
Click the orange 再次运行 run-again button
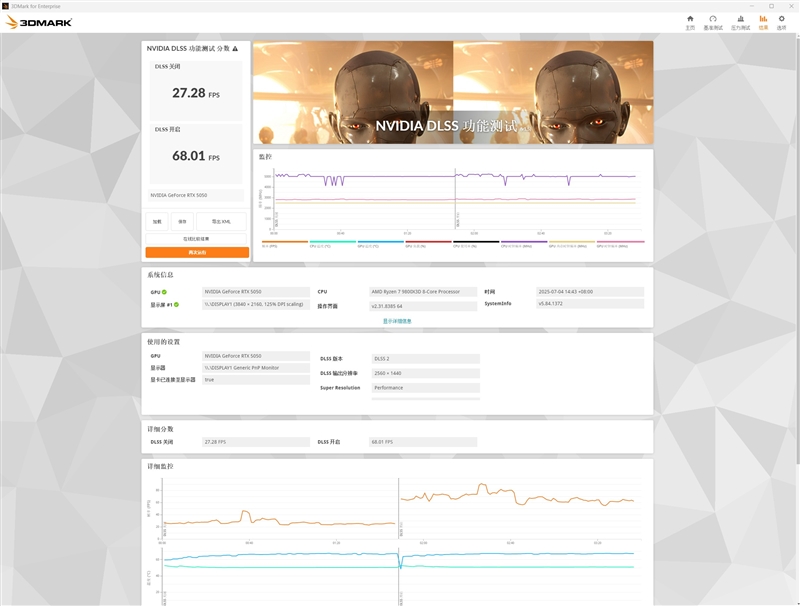(x=197, y=252)
